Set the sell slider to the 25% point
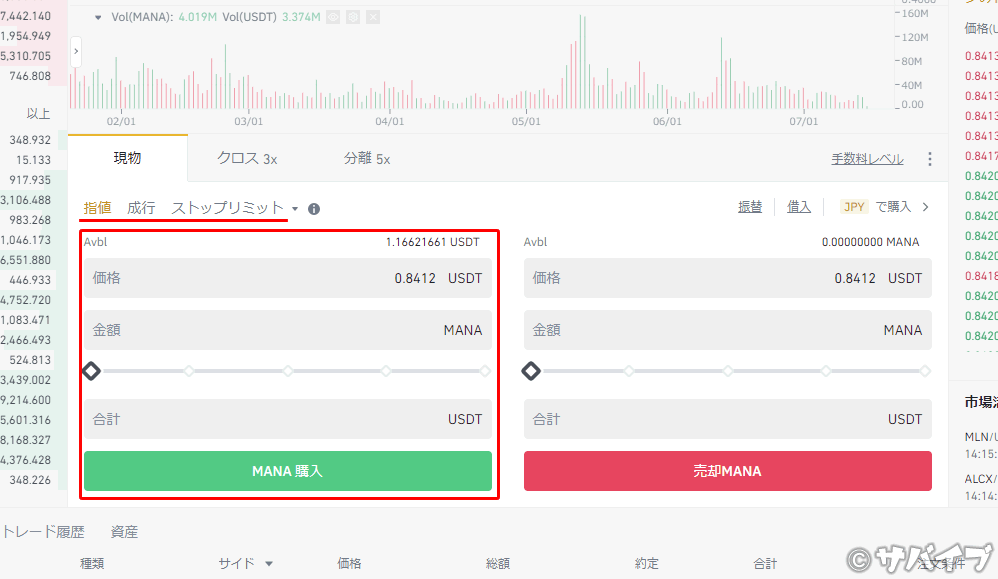The height and width of the screenshot is (579, 998). [x=629, y=371]
